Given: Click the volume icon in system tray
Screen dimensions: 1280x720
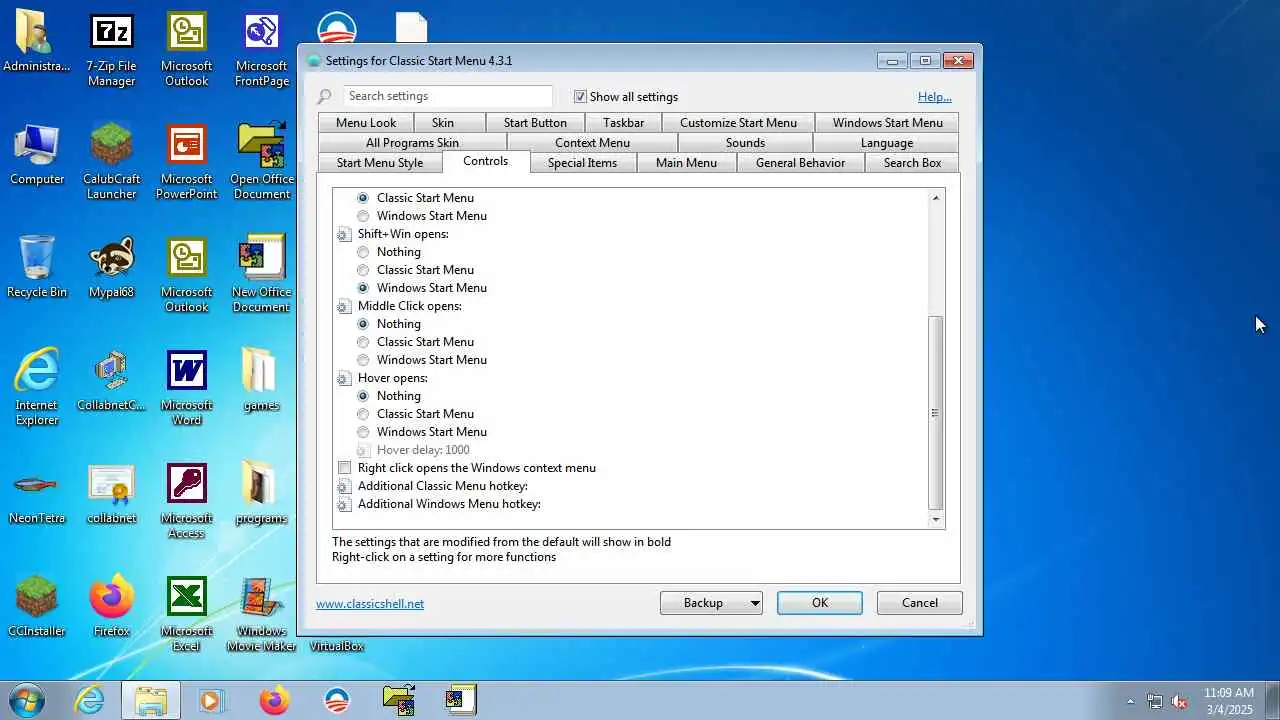Looking at the screenshot, I should 1180,701.
